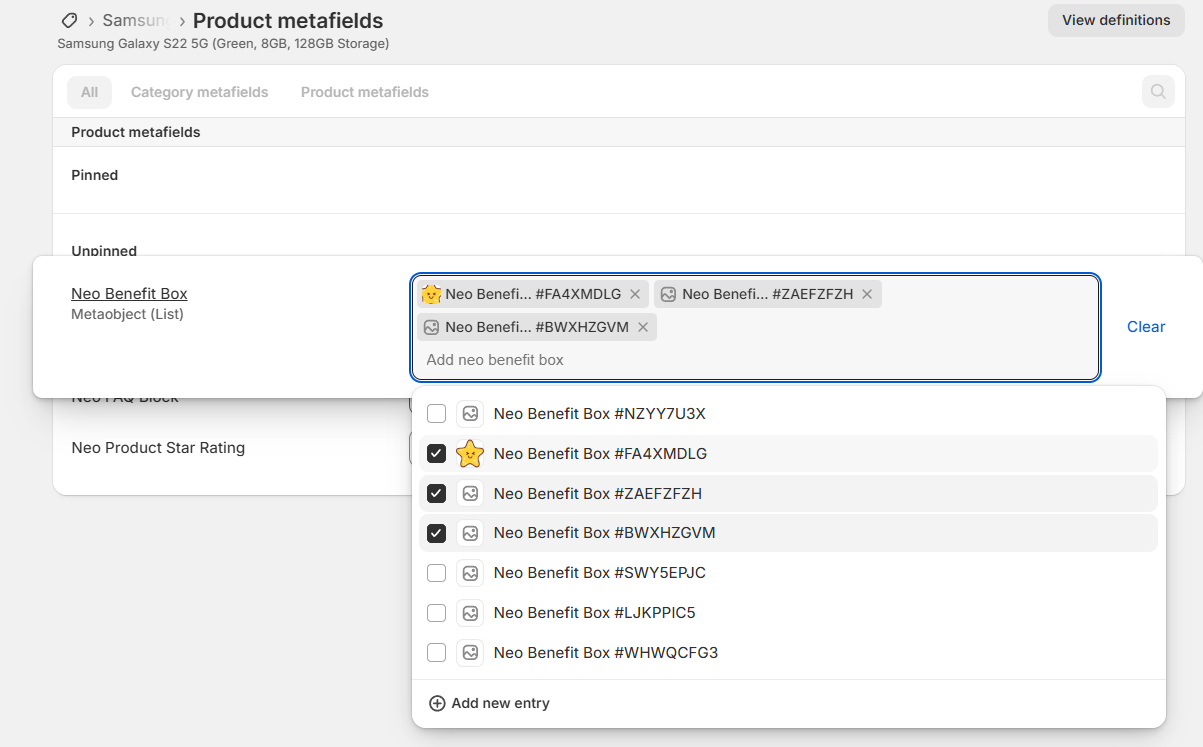Remove the #FA4XMDLG chip with its X

point(635,294)
